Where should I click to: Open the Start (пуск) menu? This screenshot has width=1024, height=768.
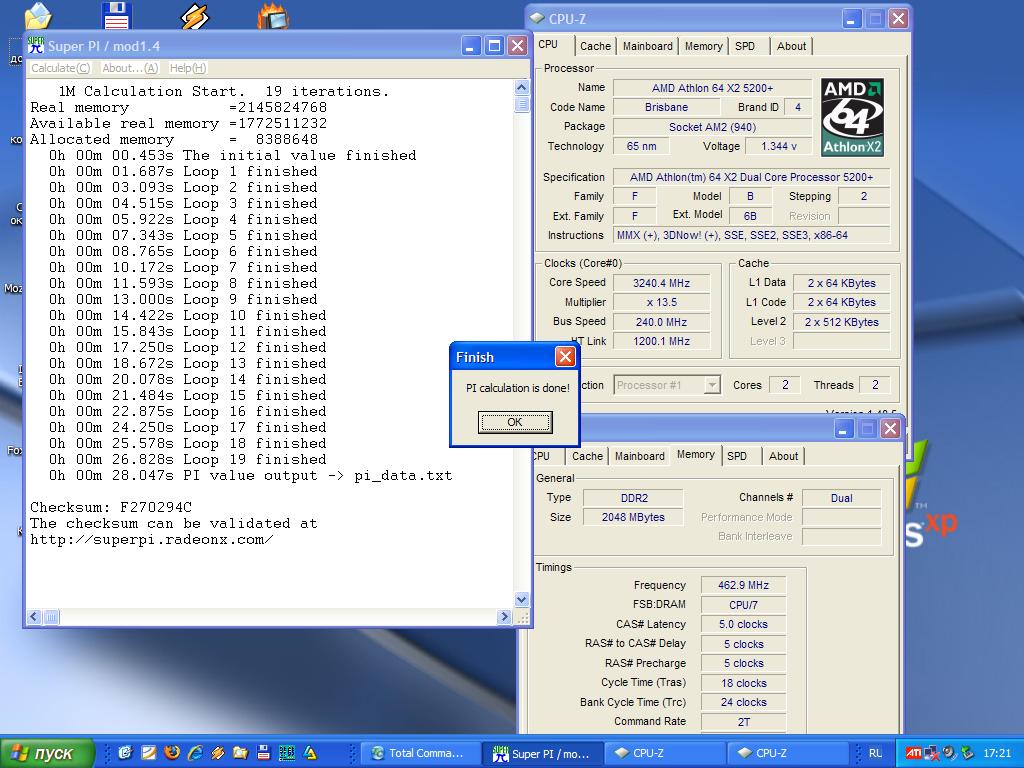(47, 753)
